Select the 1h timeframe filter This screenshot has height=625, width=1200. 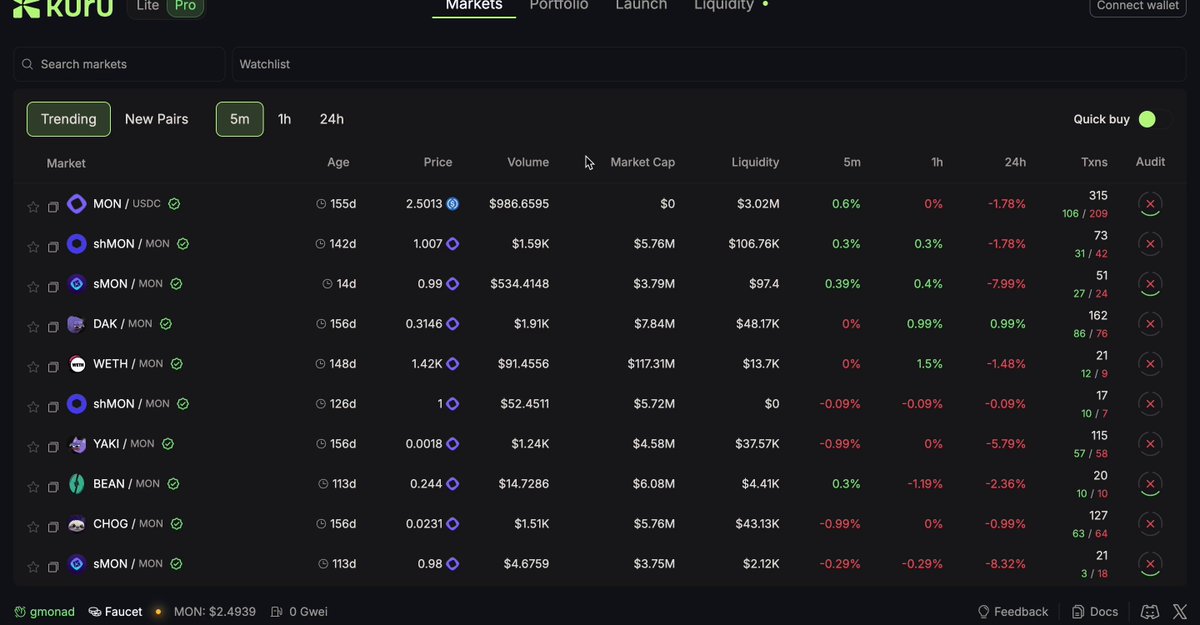285,119
